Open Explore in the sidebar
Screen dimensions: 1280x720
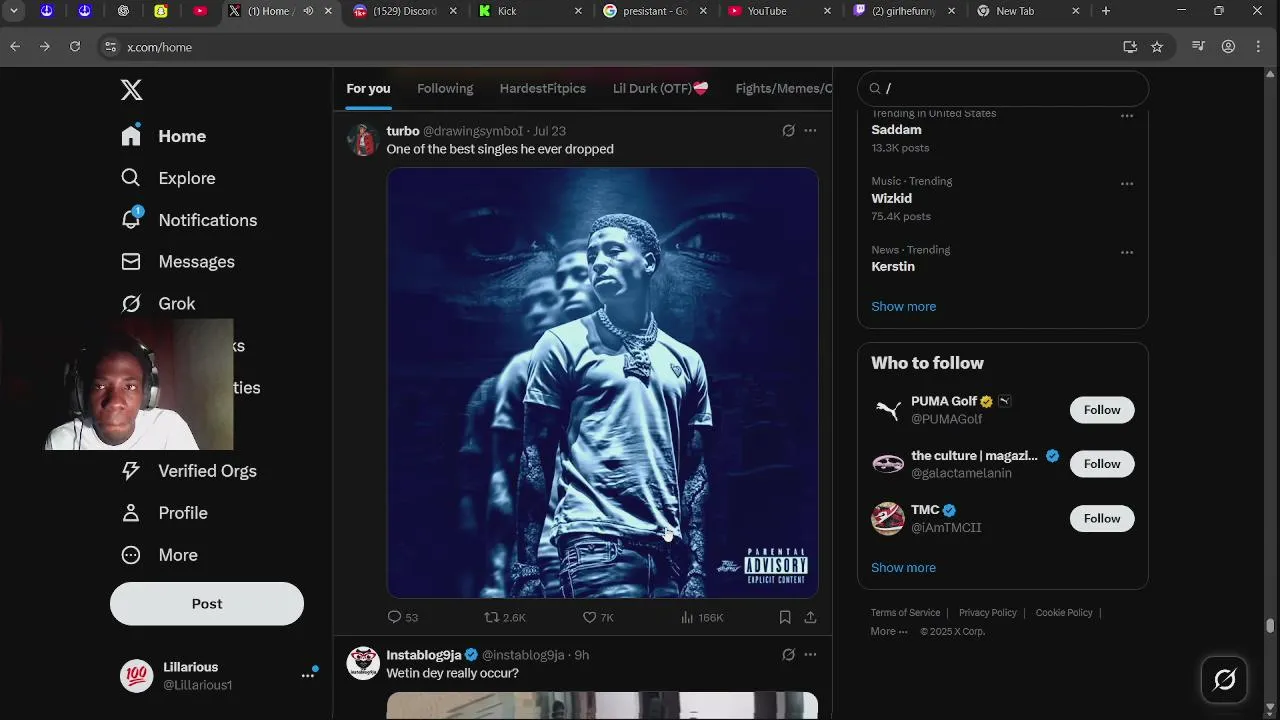pyautogui.click(x=168, y=178)
